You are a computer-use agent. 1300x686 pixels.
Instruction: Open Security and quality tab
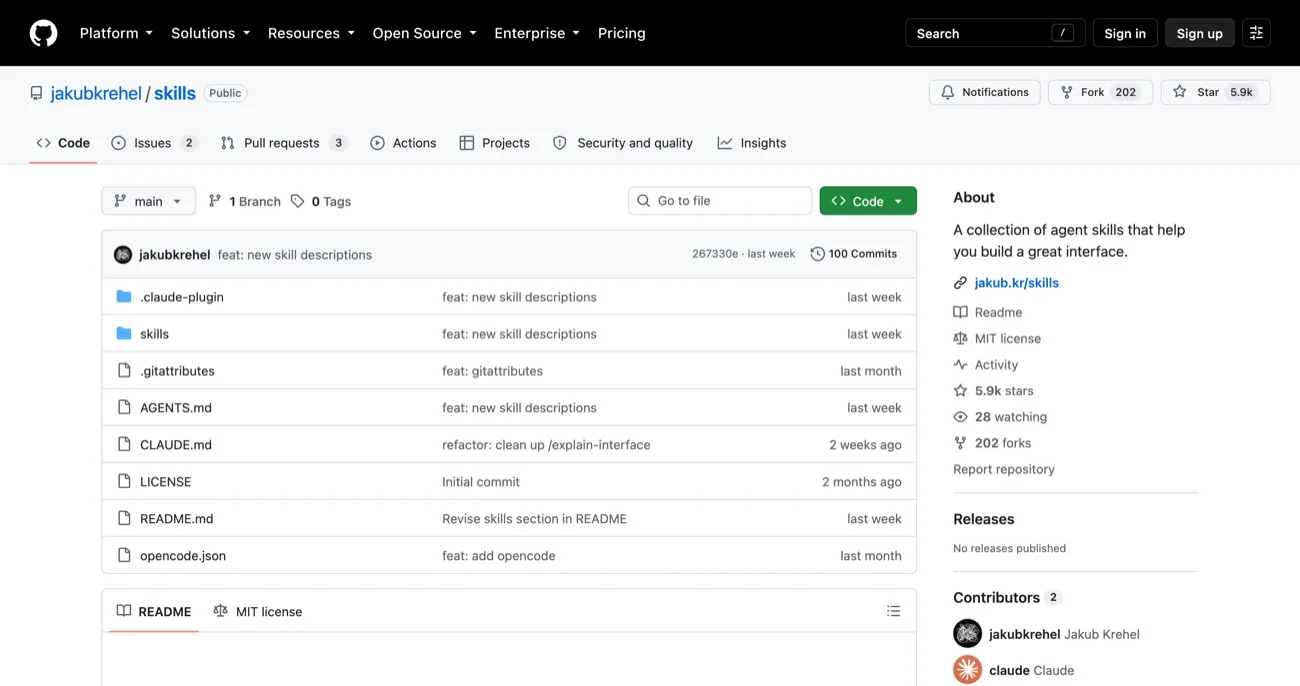click(623, 143)
